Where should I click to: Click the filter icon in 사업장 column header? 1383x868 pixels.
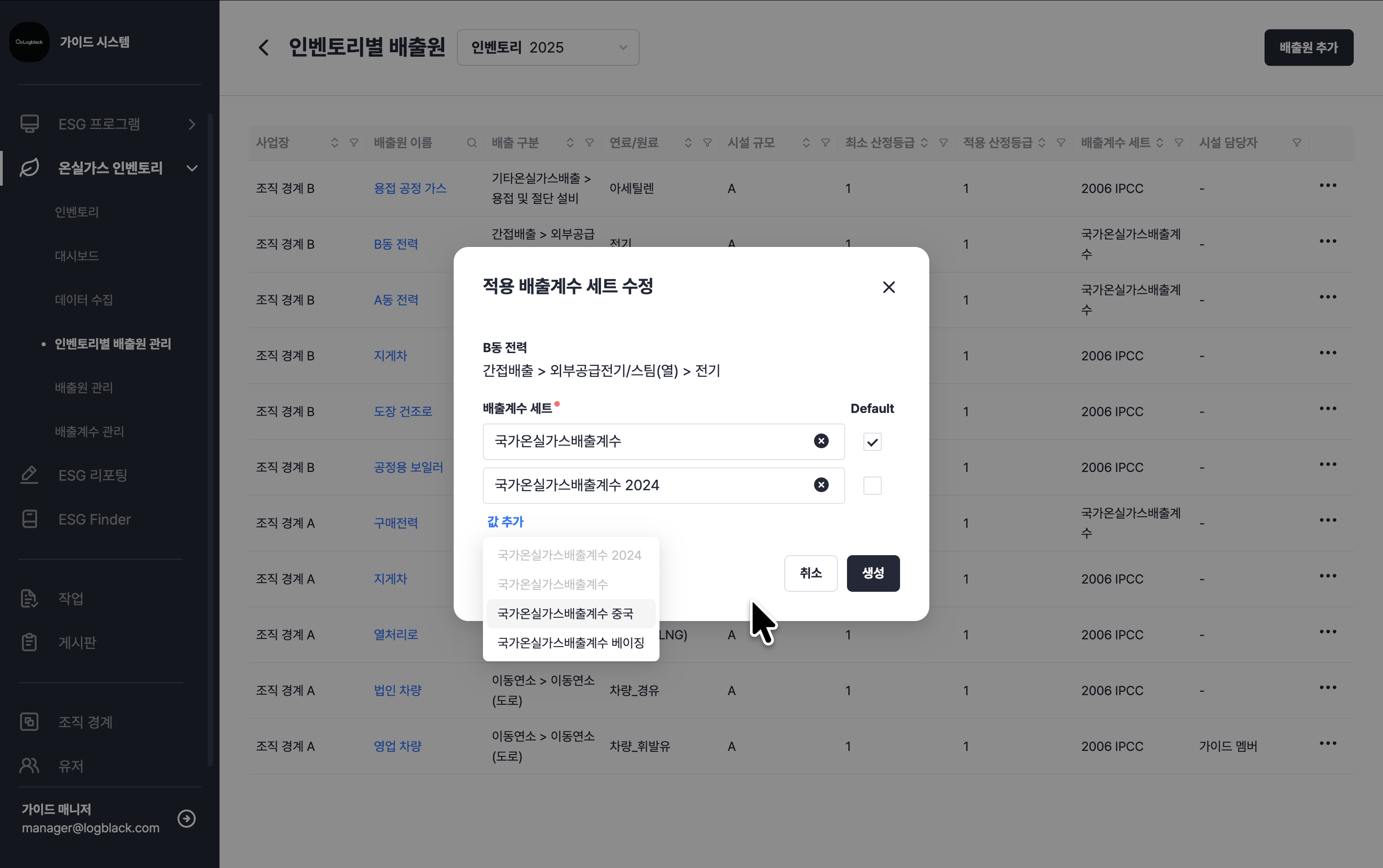(x=354, y=143)
